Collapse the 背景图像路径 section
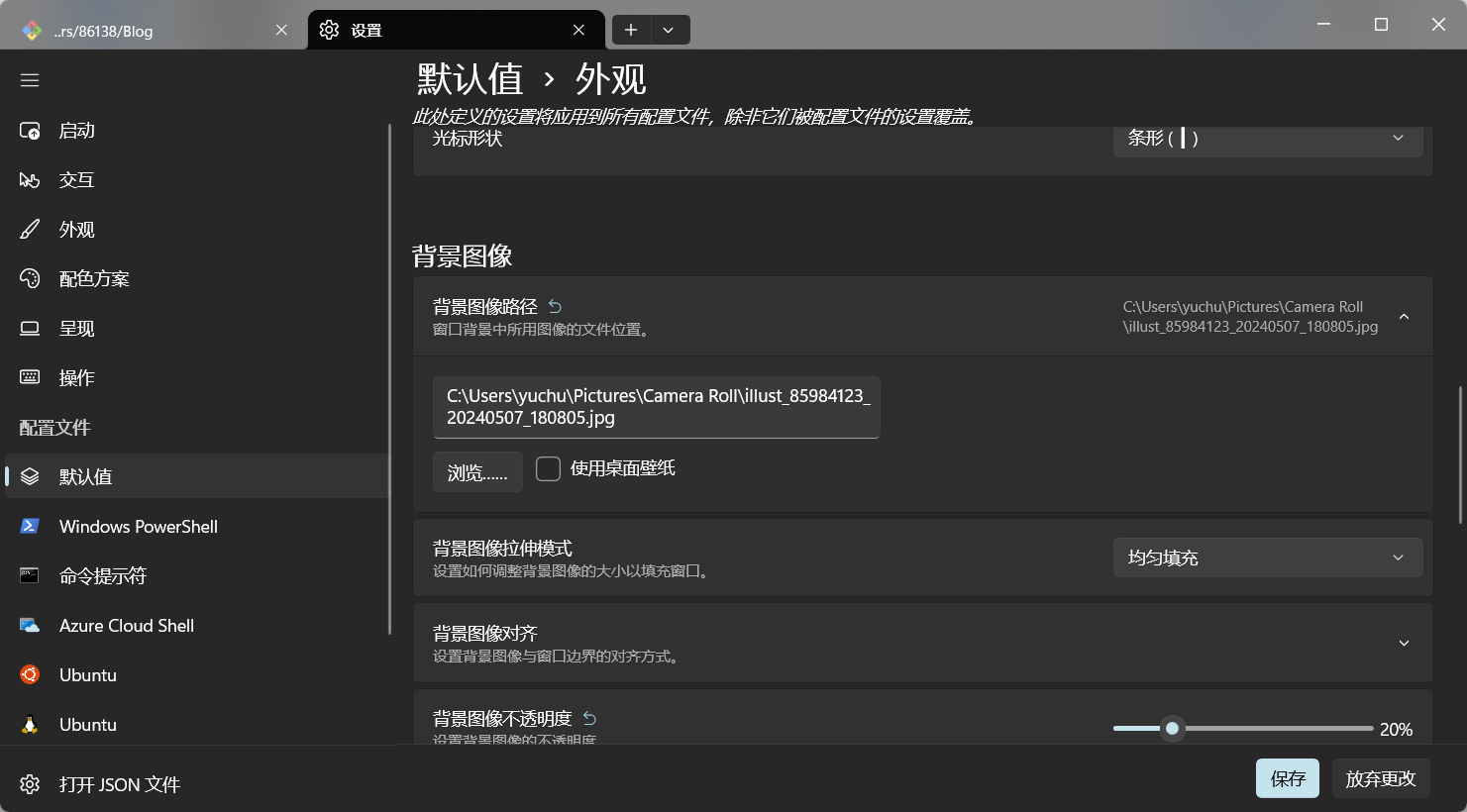This screenshot has width=1467, height=812. (1404, 317)
